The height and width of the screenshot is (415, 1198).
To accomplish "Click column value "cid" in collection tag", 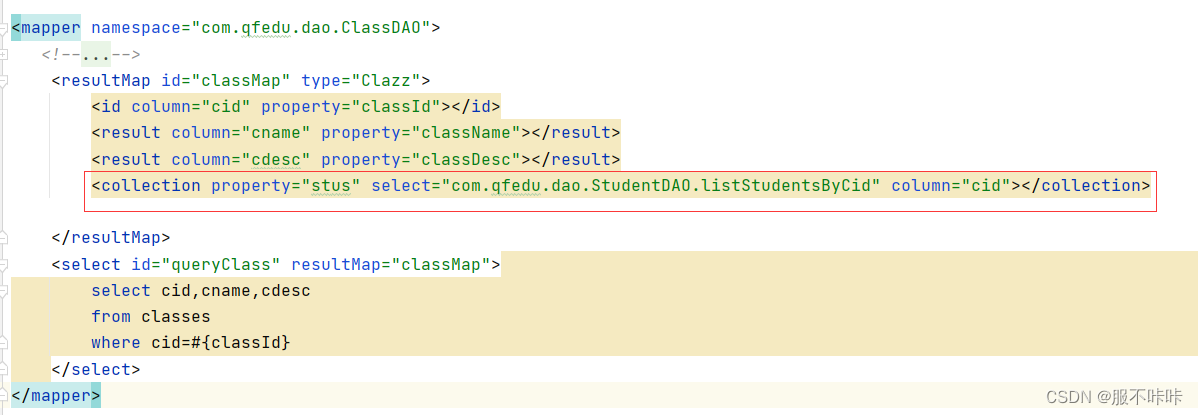I will pos(986,186).
